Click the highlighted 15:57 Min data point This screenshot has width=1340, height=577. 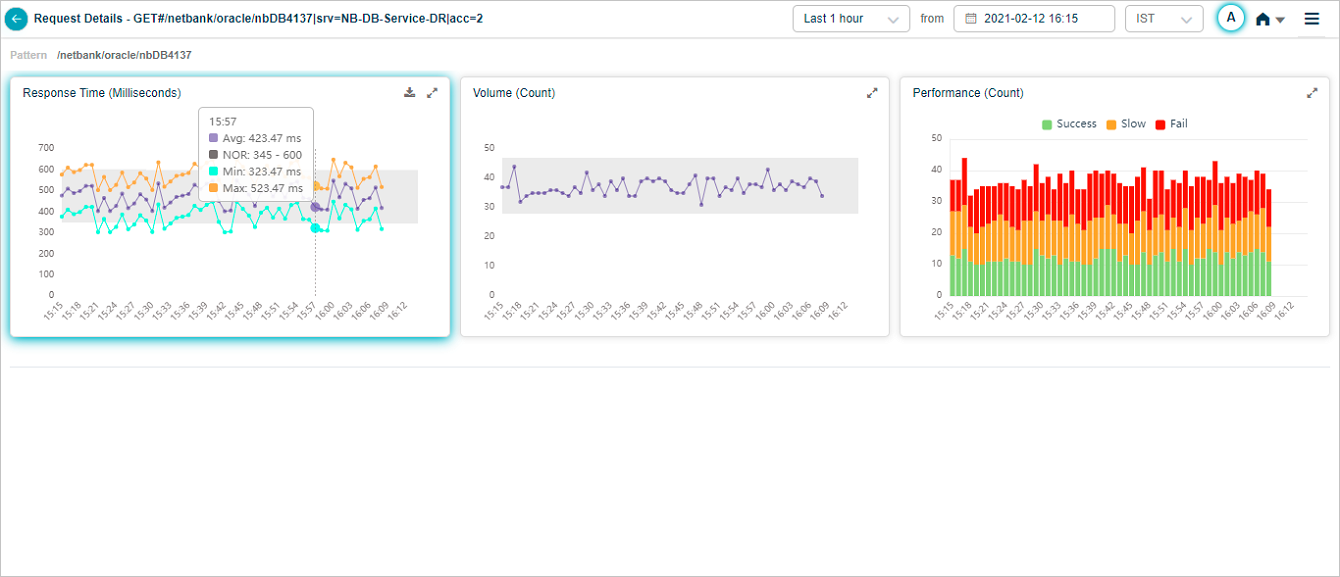315,228
